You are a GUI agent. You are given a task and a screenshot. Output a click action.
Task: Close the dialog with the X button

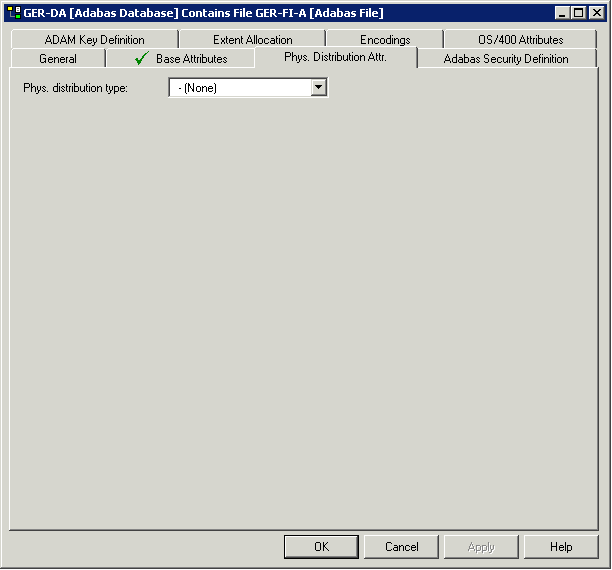click(x=595, y=13)
